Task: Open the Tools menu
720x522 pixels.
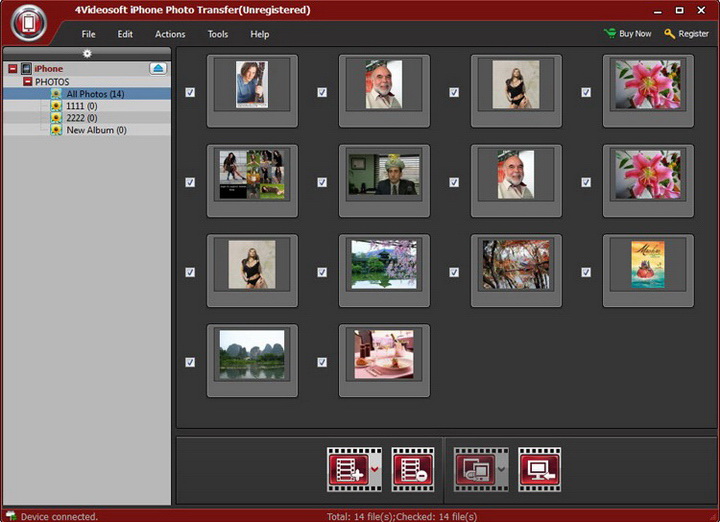Action: 218,34
